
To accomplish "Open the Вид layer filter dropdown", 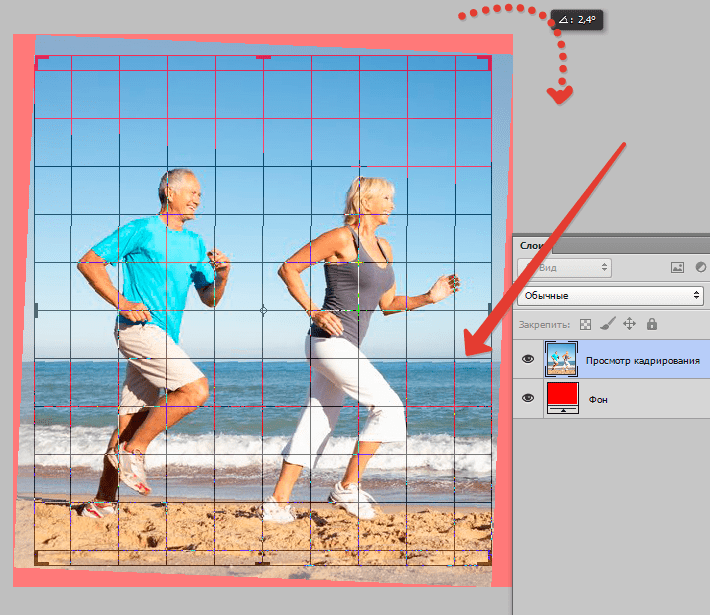I will point(565,268).
